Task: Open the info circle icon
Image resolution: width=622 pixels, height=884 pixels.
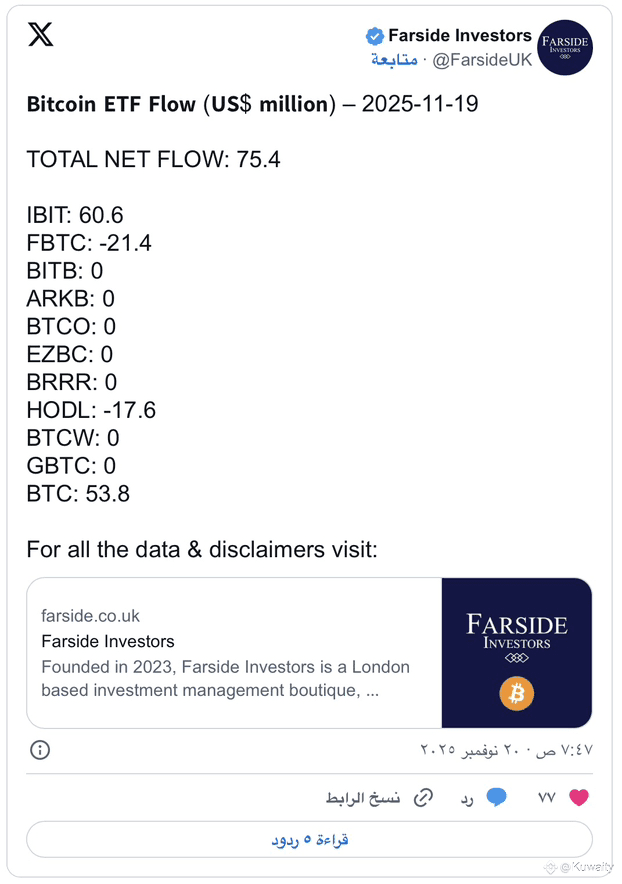Action: tap(40, 750)
